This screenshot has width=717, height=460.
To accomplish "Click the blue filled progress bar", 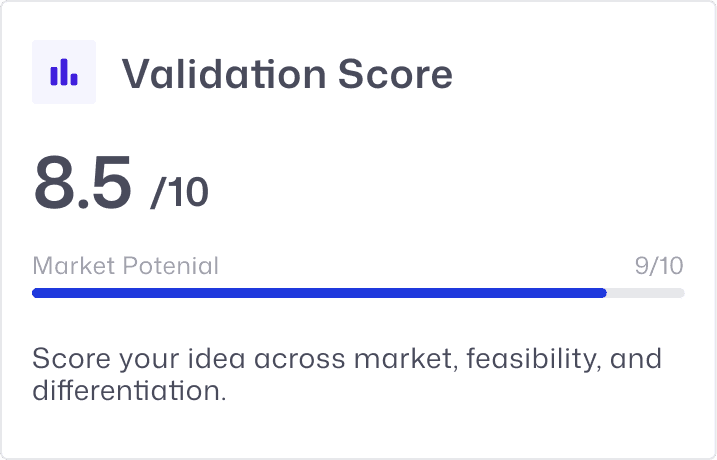I will [319, 293].
